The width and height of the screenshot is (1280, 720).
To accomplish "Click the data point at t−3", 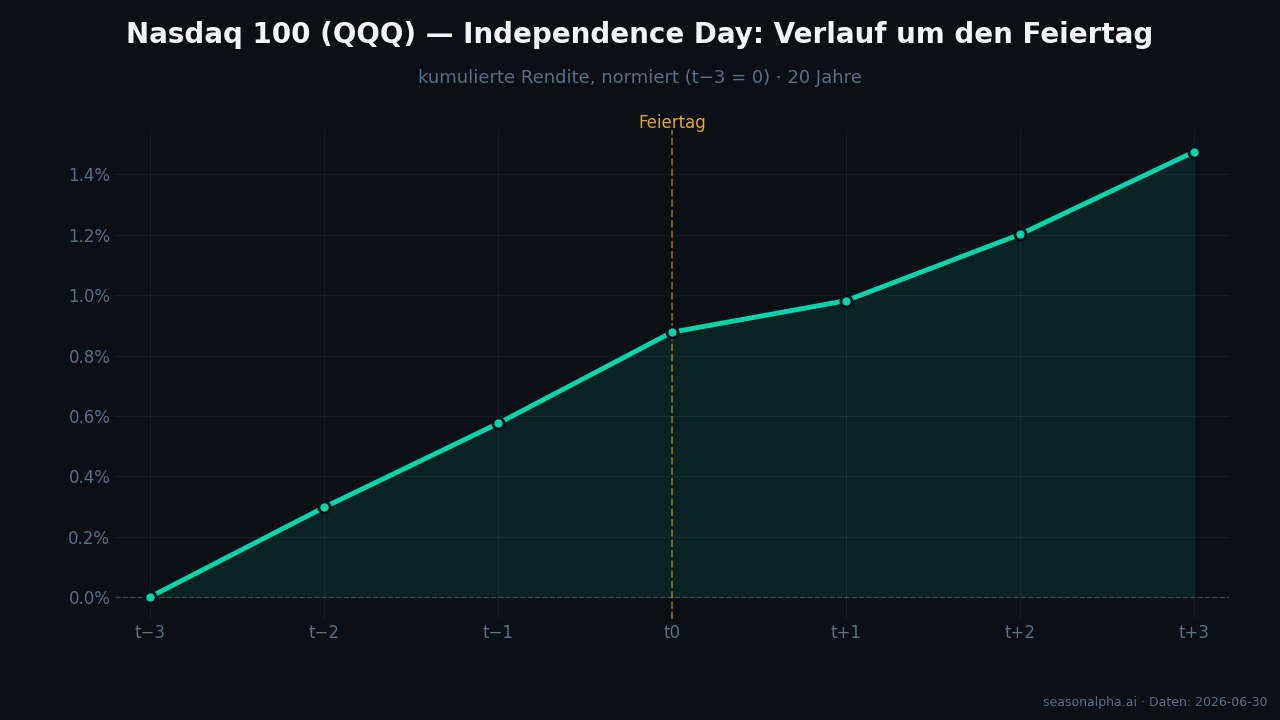I will click(150, 597).
